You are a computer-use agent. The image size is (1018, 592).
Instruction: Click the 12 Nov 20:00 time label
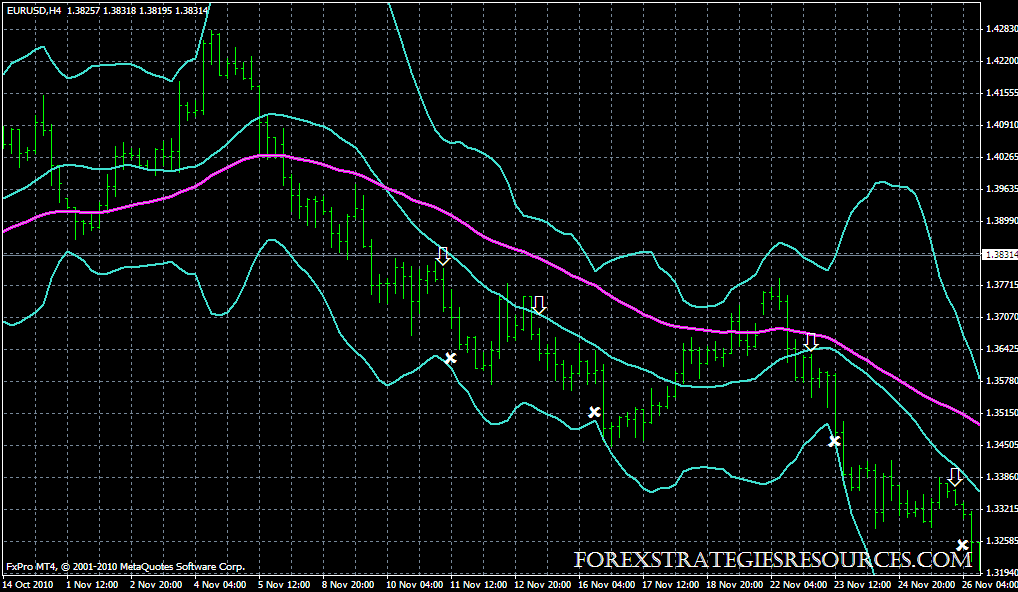tap(543, 585)
